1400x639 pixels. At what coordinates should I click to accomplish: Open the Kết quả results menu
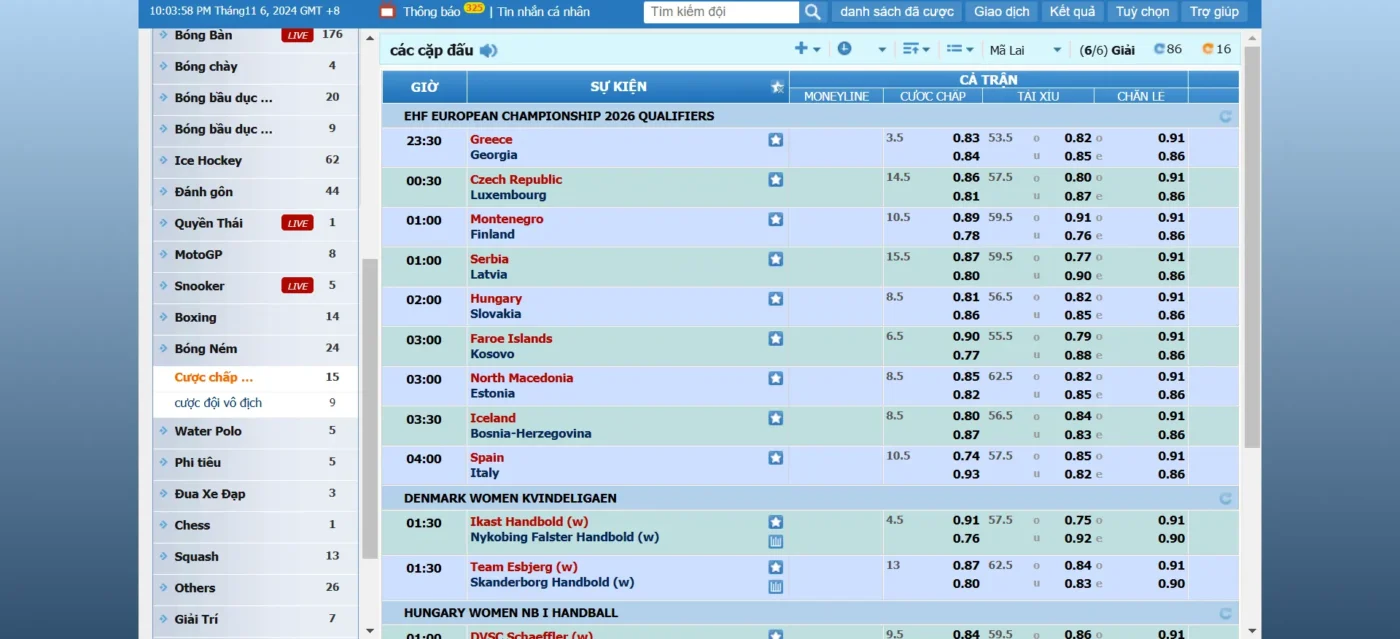tap(1072, 12)
